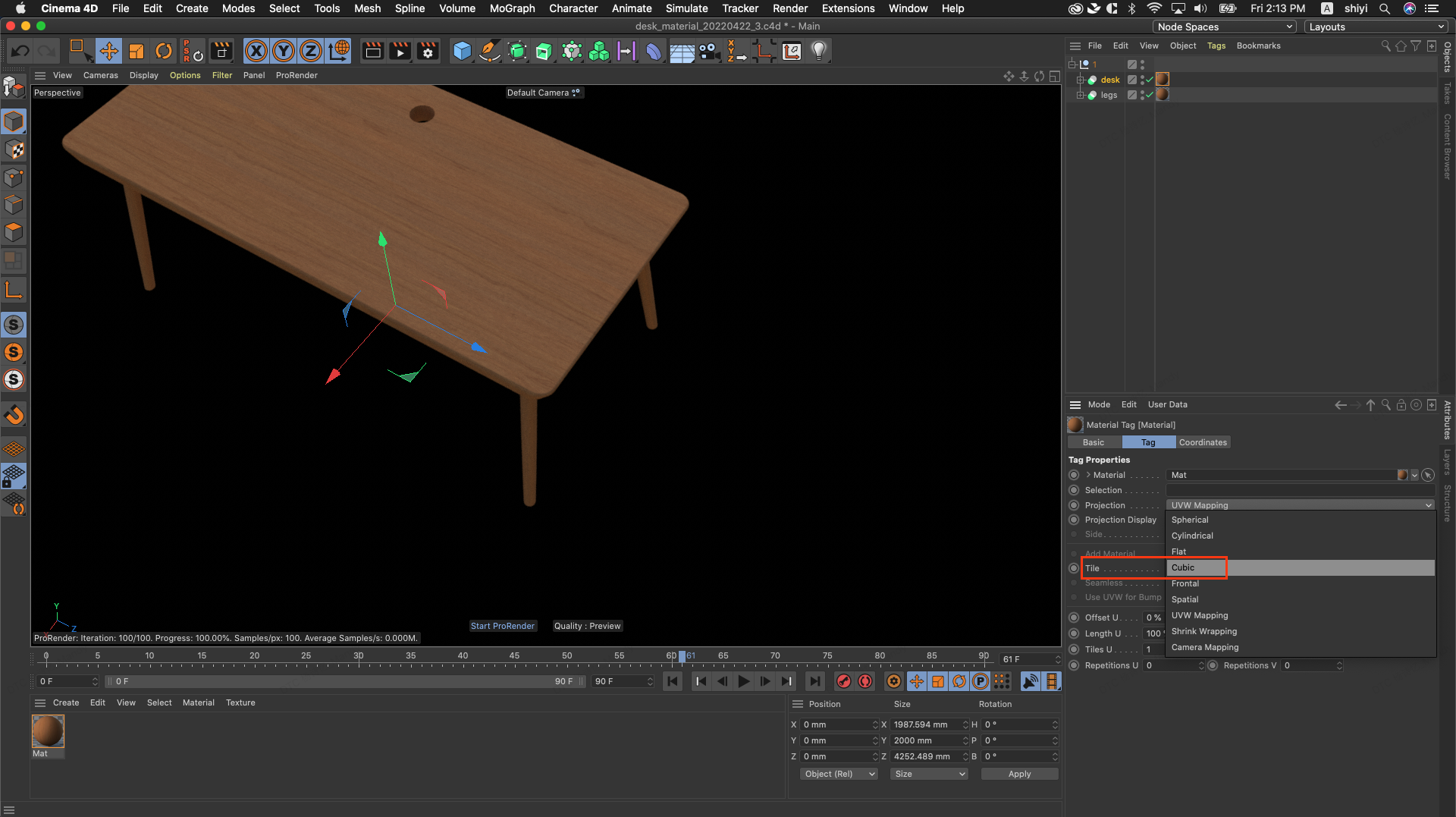The width and height of the screenshot is (1456, 817).
Task: Click the Apply button
Action: pos(1019,774)
